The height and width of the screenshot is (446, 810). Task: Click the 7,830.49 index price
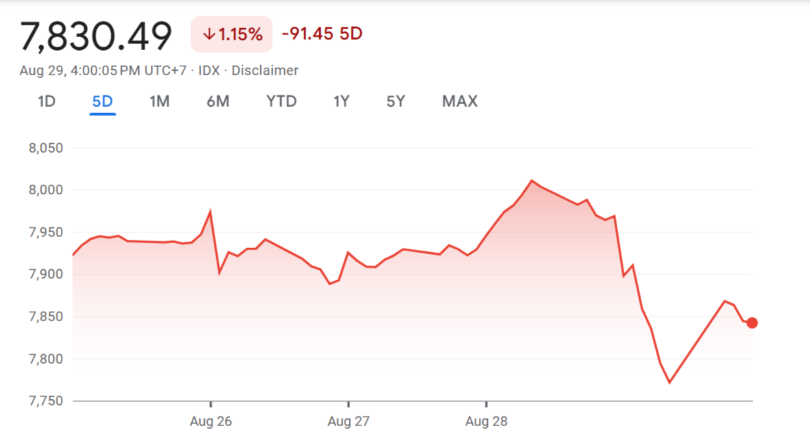click(x=96, y=35)
